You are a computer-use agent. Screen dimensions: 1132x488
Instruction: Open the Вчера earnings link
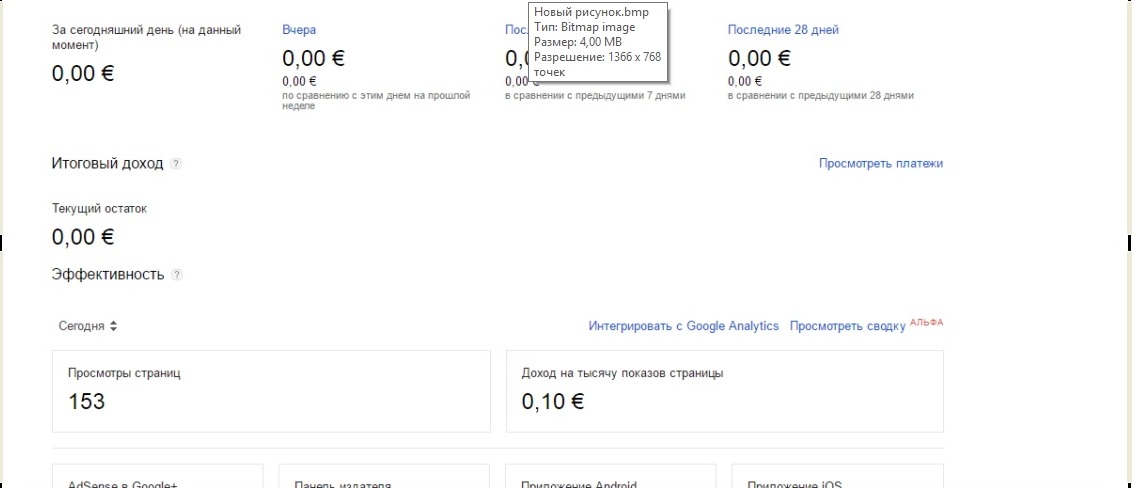tap(299, 30)
